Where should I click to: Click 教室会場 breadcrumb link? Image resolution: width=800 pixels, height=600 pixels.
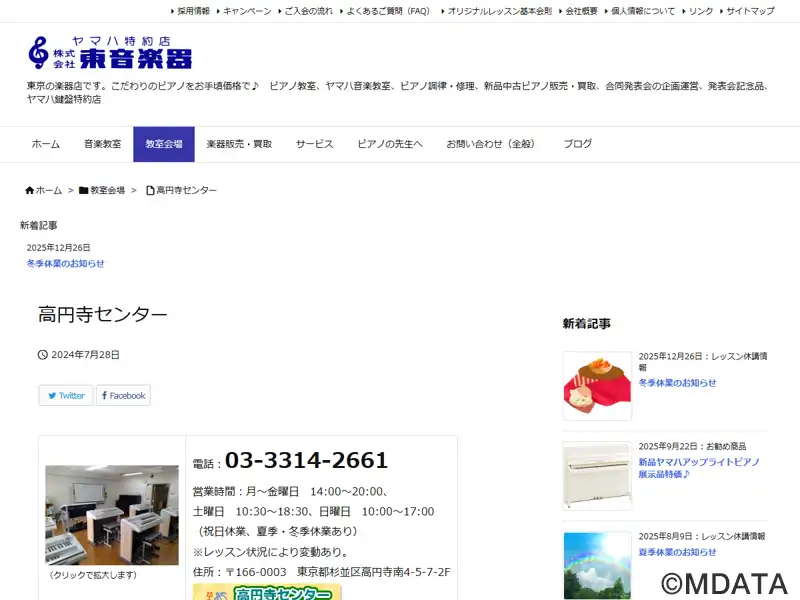[108, 190]
